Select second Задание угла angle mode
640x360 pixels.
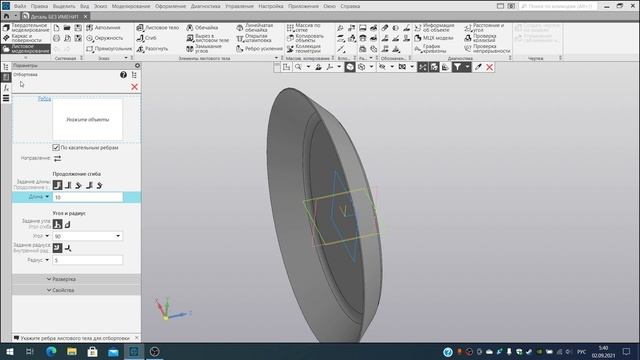click(x=68, y=224)
